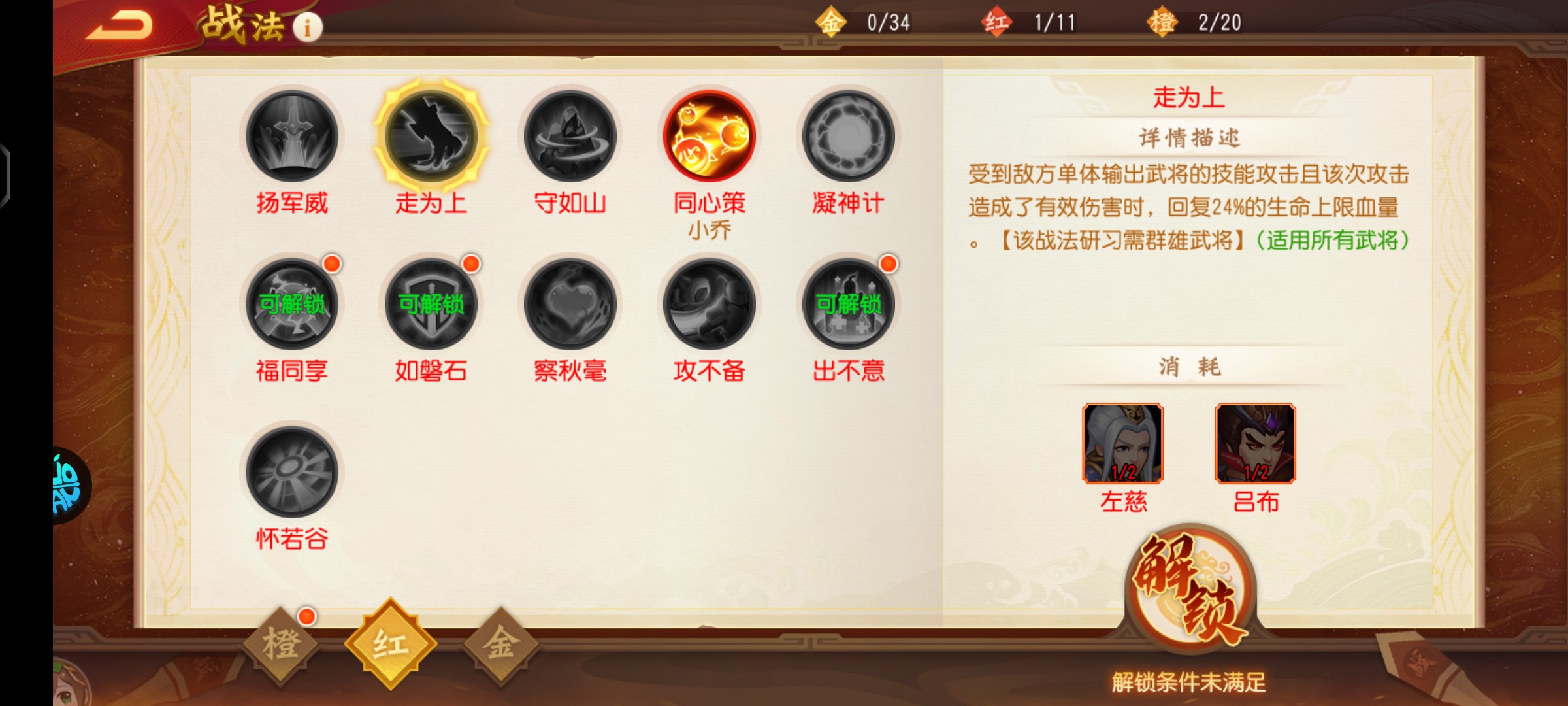
Task: Select the 扬军威 tactic icon
Action: click(x=291, y=136)
